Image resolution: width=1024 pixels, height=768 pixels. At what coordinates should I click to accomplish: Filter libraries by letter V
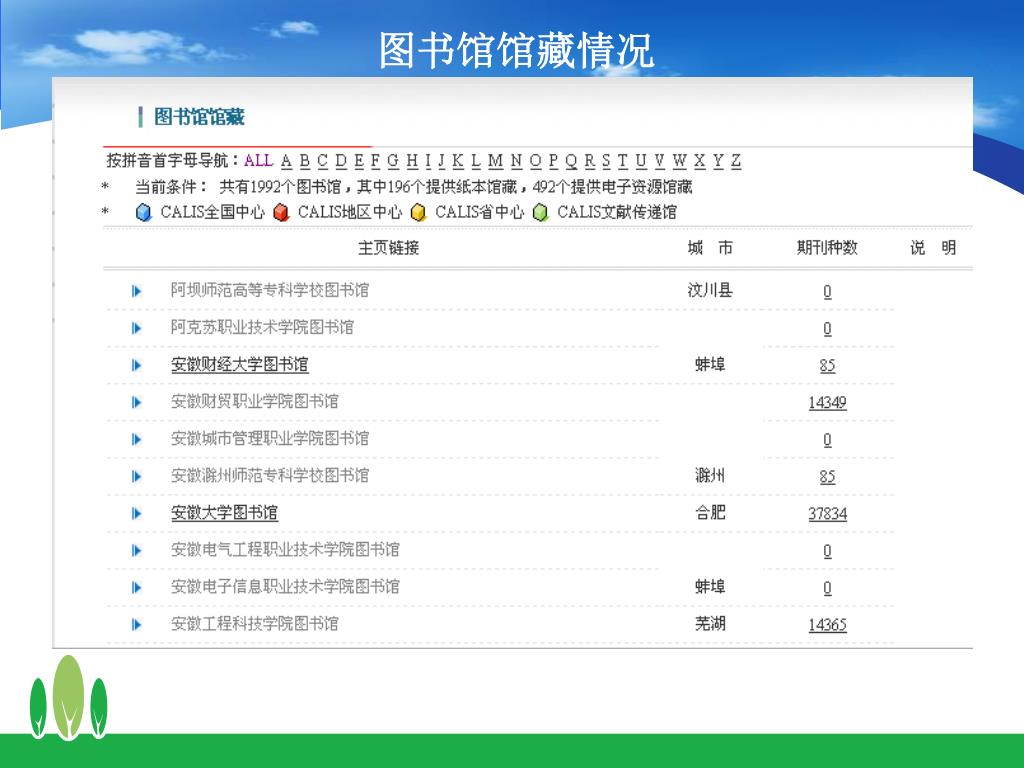[x=660, y=161]
